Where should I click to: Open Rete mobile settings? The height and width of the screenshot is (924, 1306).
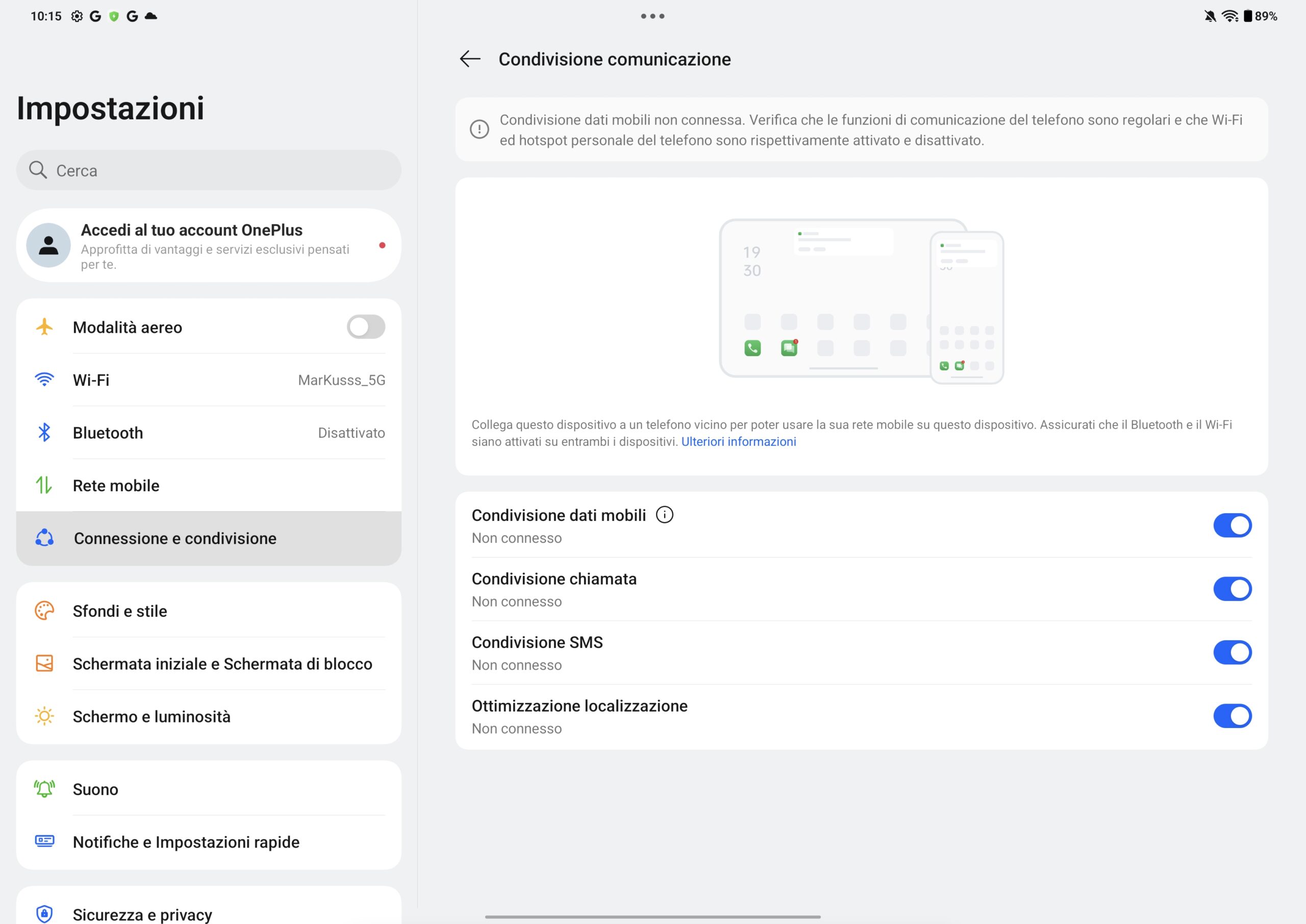209,485
